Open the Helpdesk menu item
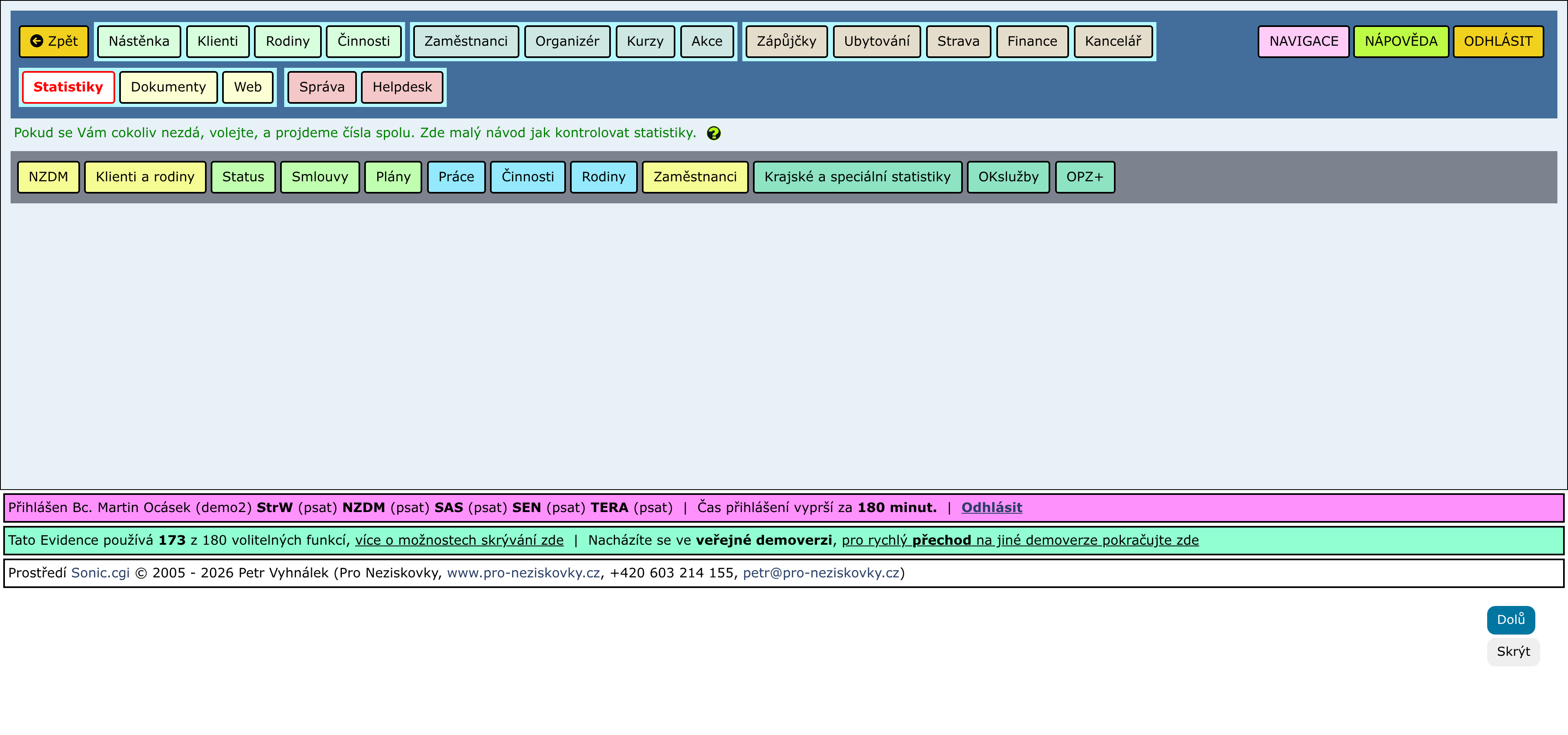Screen dimensions: 1568x735 pos(402,87)
